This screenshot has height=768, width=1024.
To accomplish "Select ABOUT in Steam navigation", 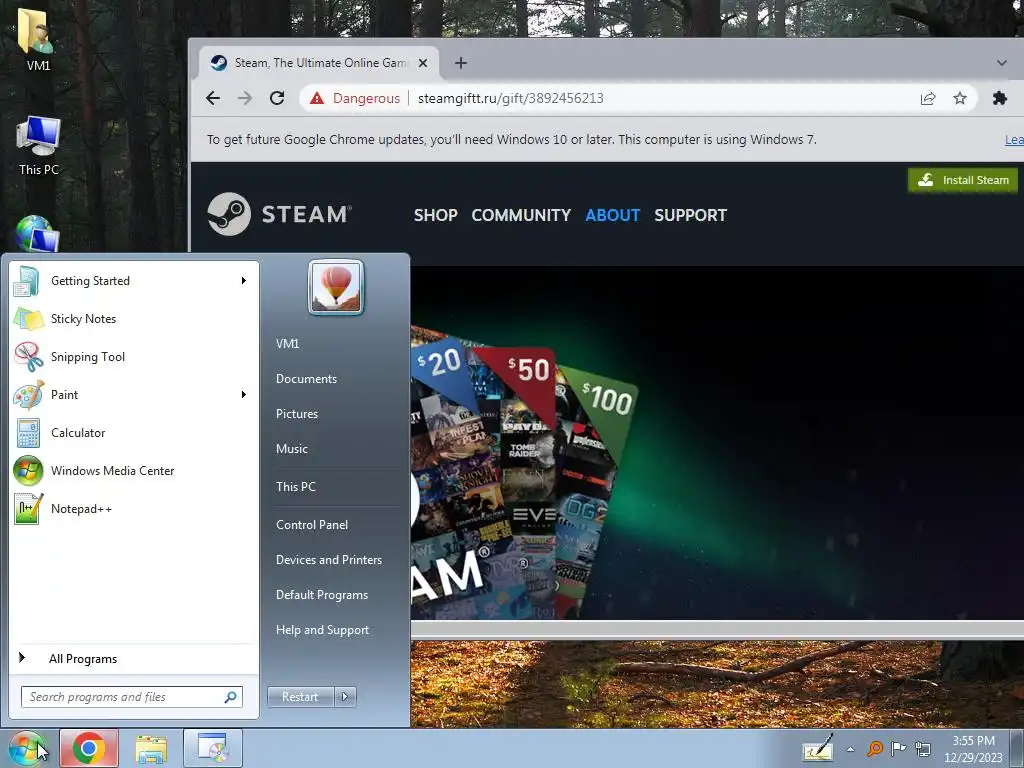I will pos(613,215).
